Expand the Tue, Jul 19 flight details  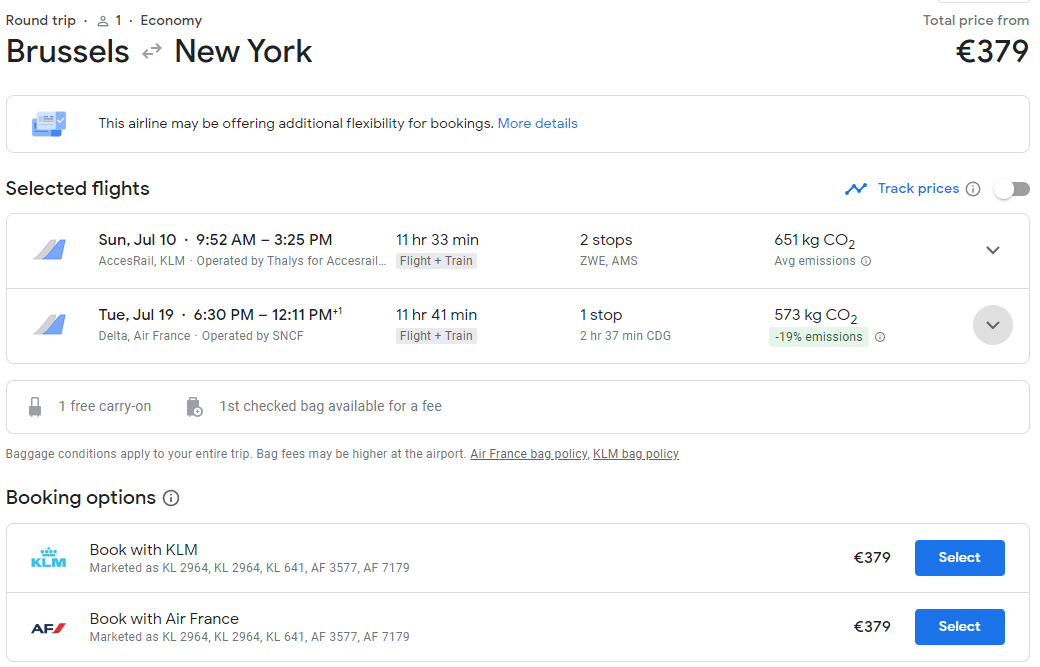click(992, 325)
